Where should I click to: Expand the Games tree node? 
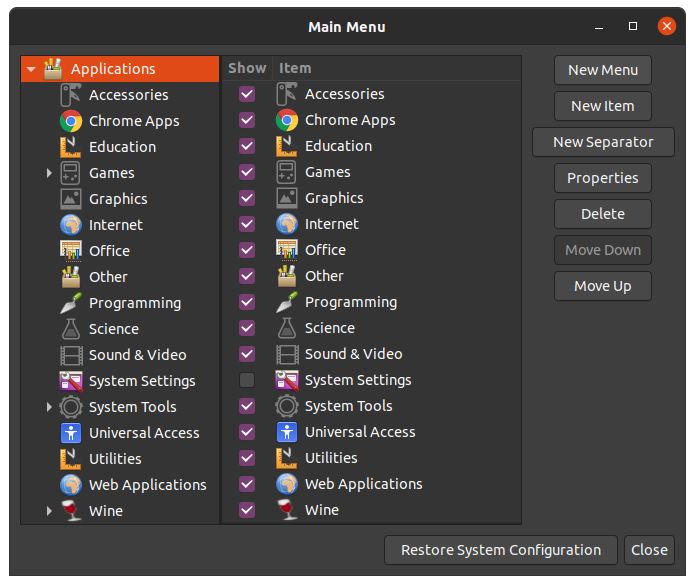[49, 173]
